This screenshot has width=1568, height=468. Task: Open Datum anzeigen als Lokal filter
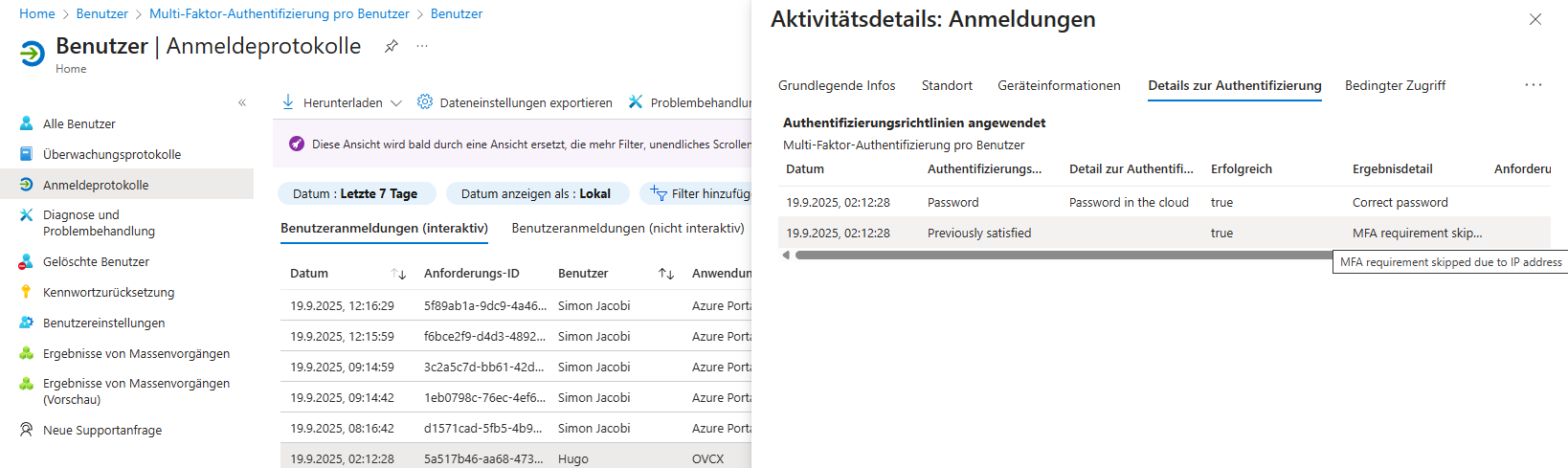click(536, 193)
